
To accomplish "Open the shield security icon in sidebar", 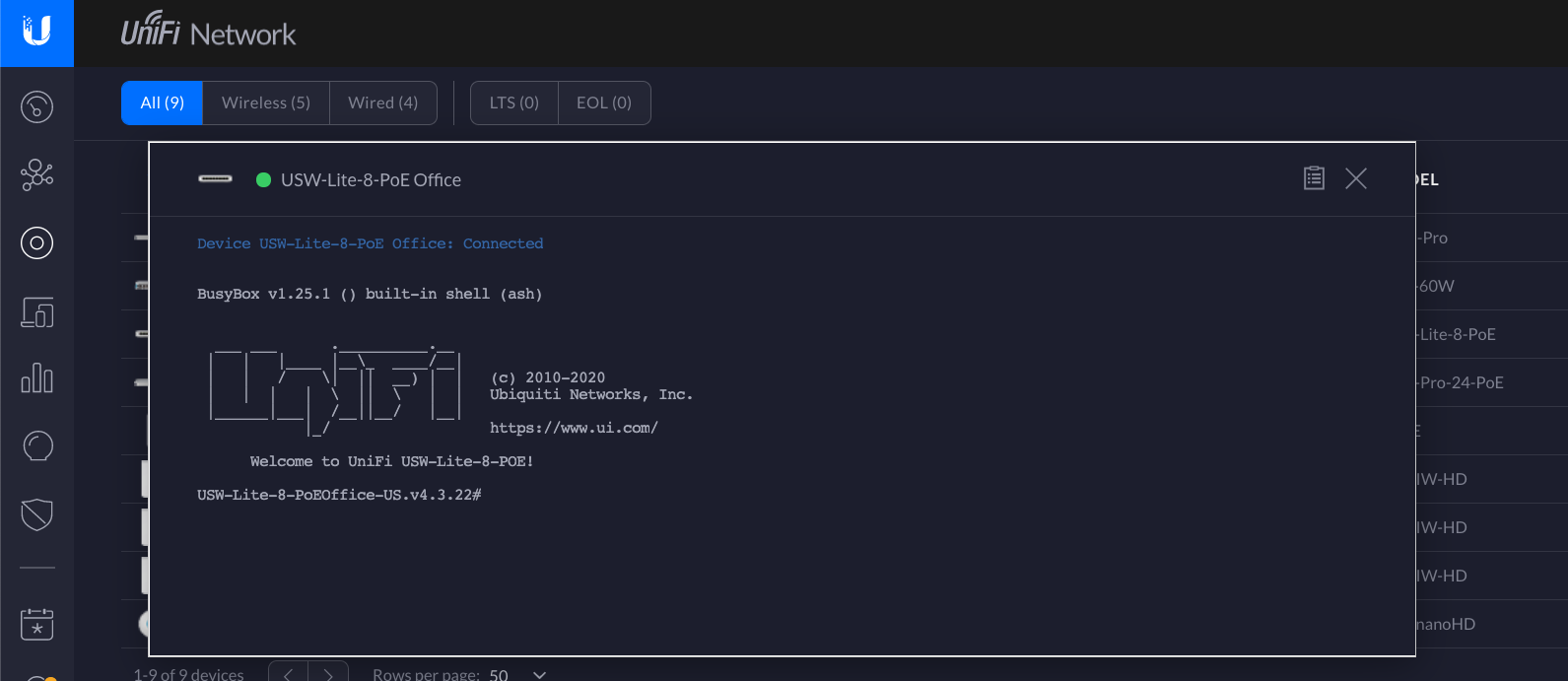I will tap(36, 513).
